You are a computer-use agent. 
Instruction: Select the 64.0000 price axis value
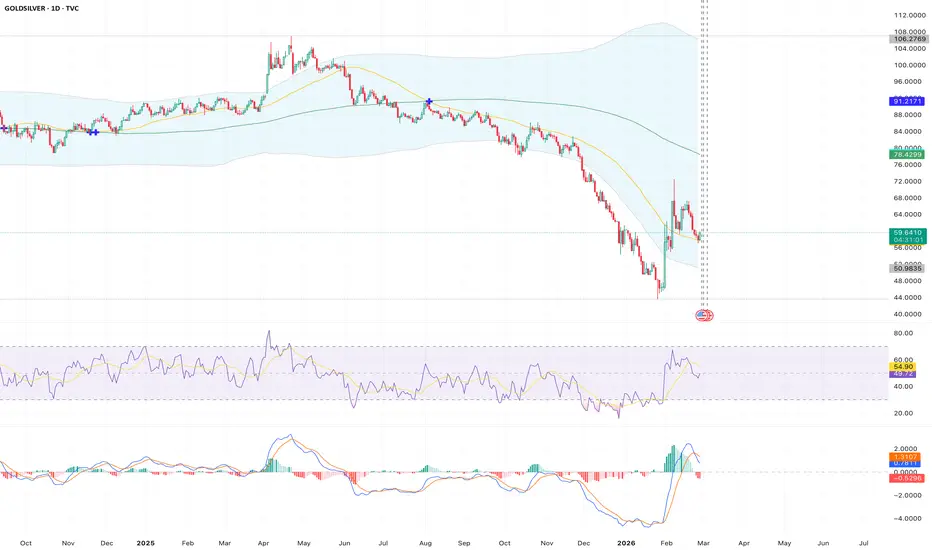(x=909, y=215)
